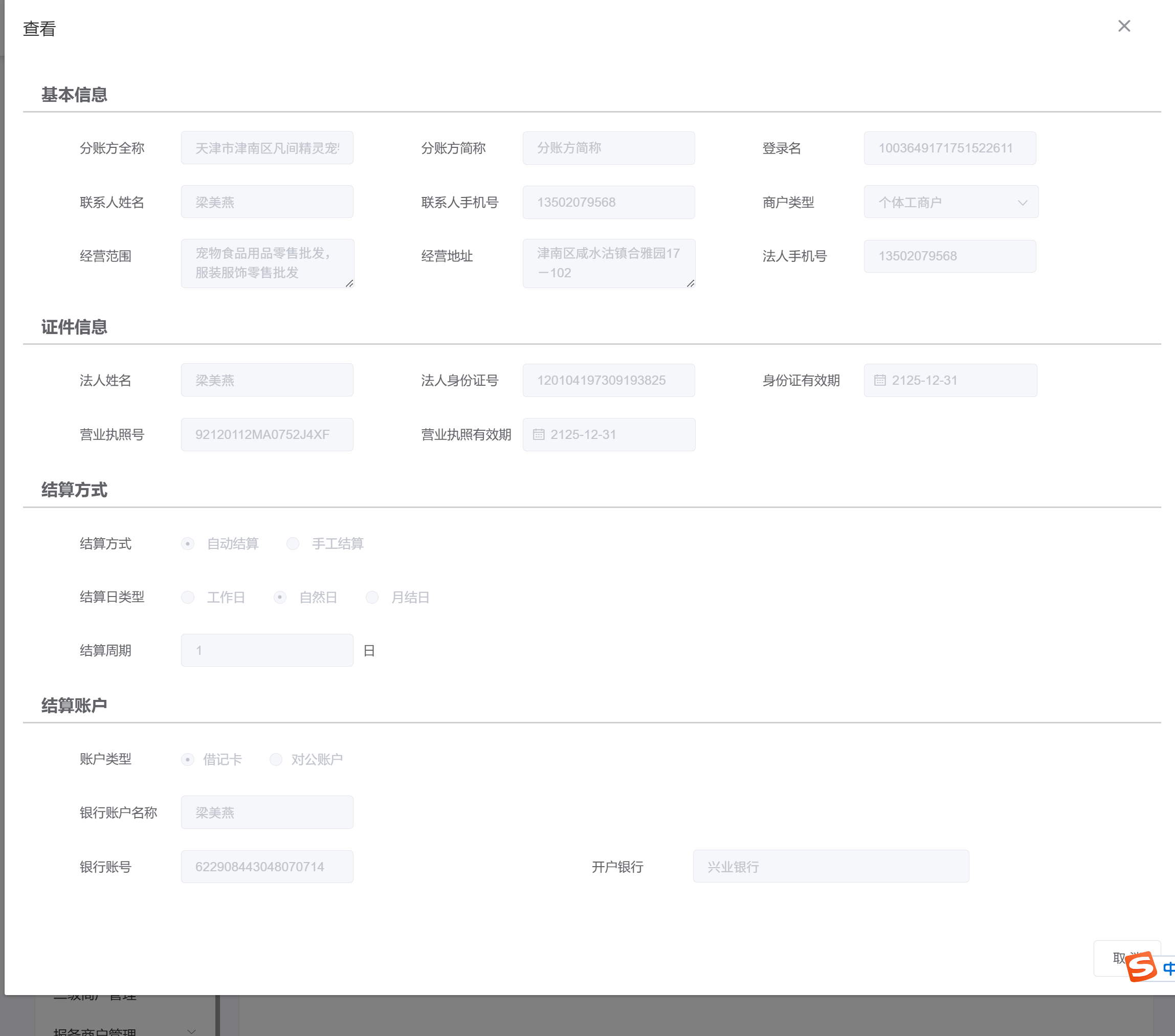The image size is (1175, 1036).
Task: Choose 工作日 settlement day type
Action: (187, 598)
